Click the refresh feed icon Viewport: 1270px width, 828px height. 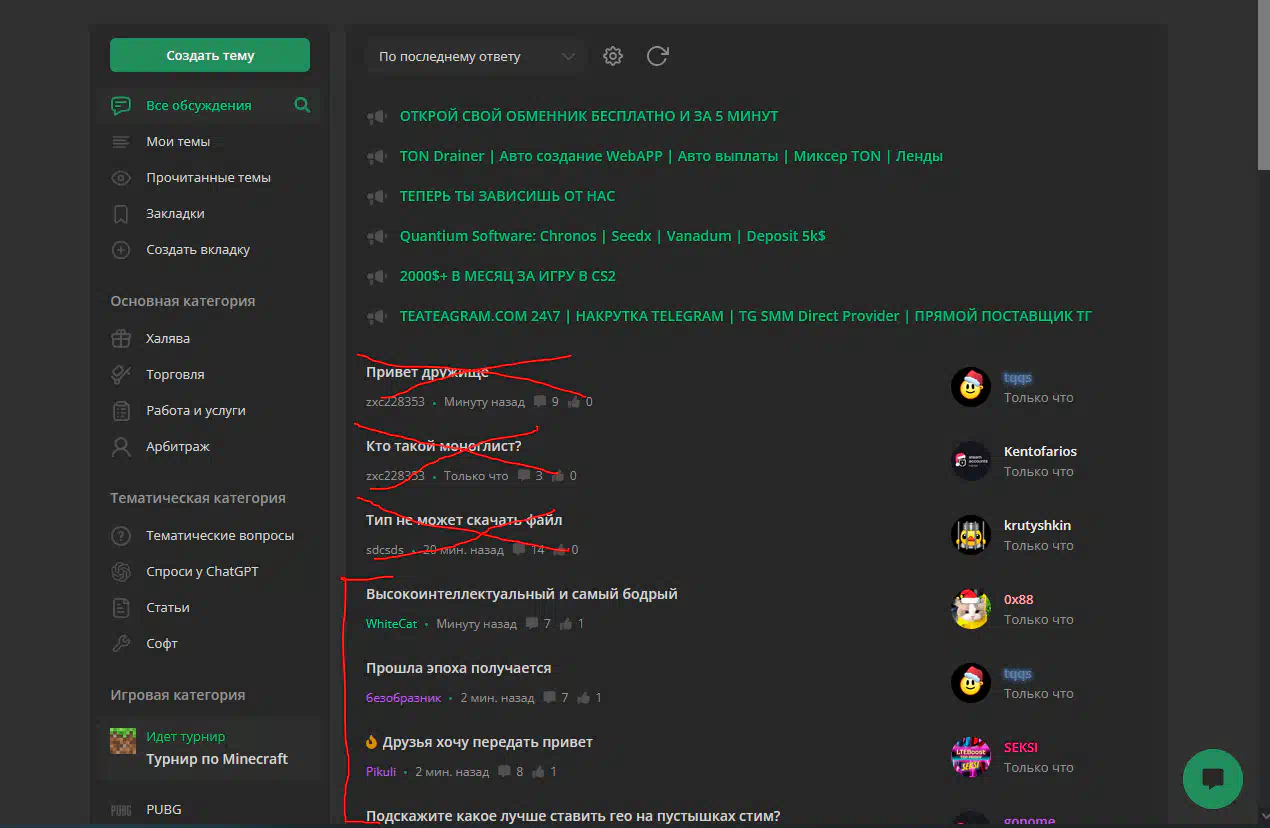(657, 56)
